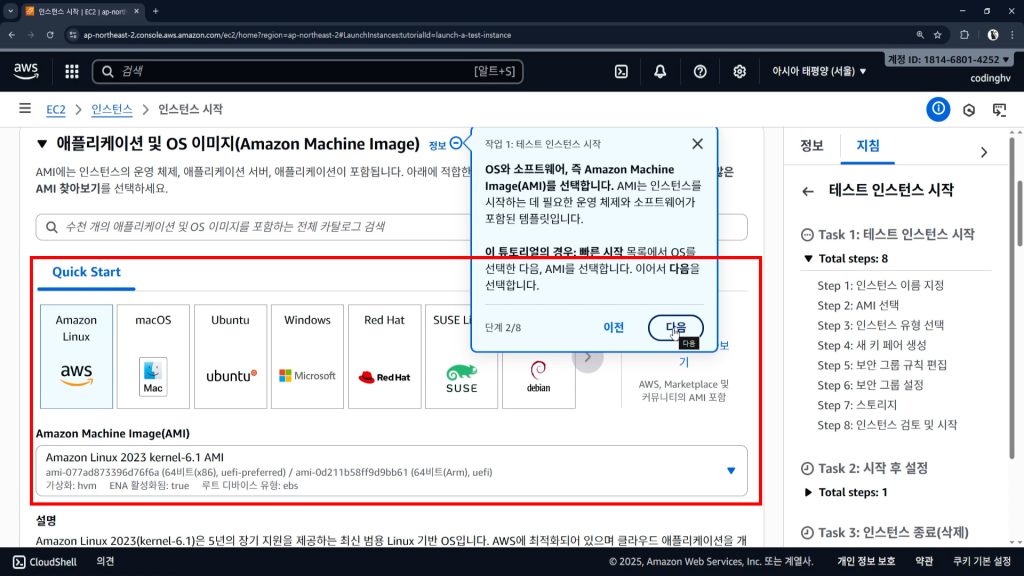Collapse the 애플리케이션 및 OS 이미지 section
Screen dimensions: 1024x576
pyautogui.click(x=42, y=144)
